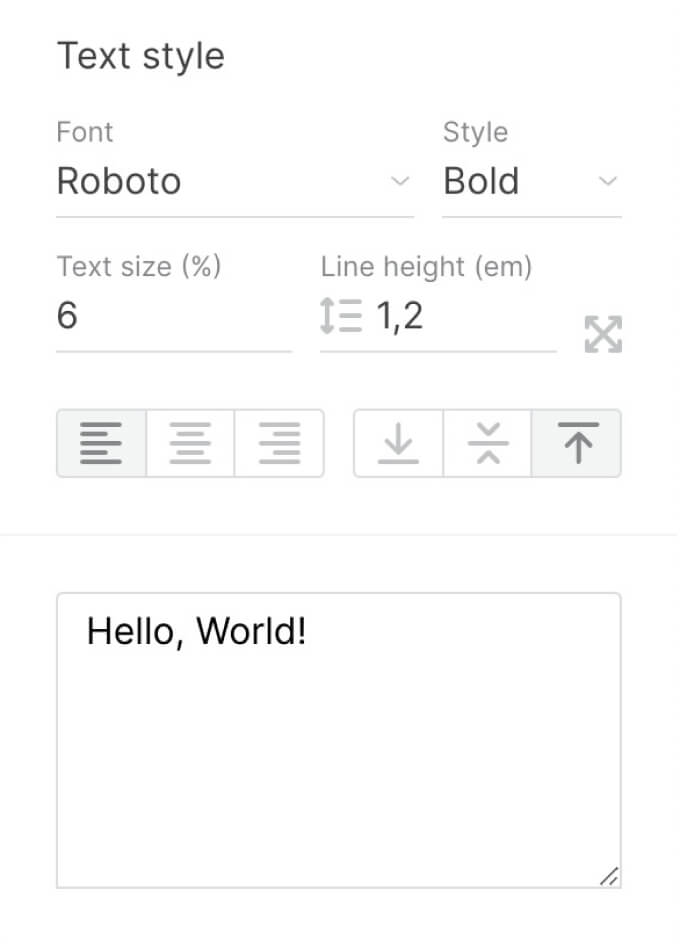The width and height of the screenshot is (680, 945).
Task: Click the Text size (%) label
Action: point(139,267)
